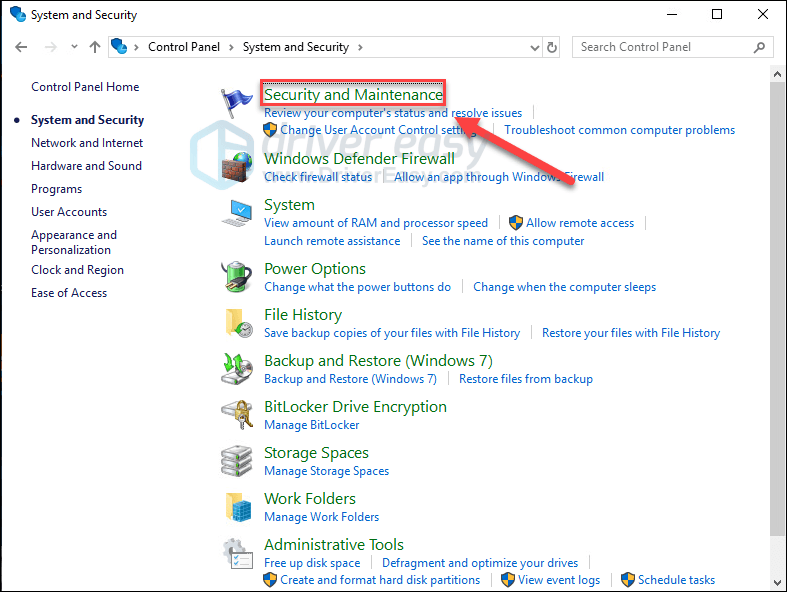Click the Backup and Restore disc icon
The height and width of the screenshot is (592, 787).
pos(237,369)
